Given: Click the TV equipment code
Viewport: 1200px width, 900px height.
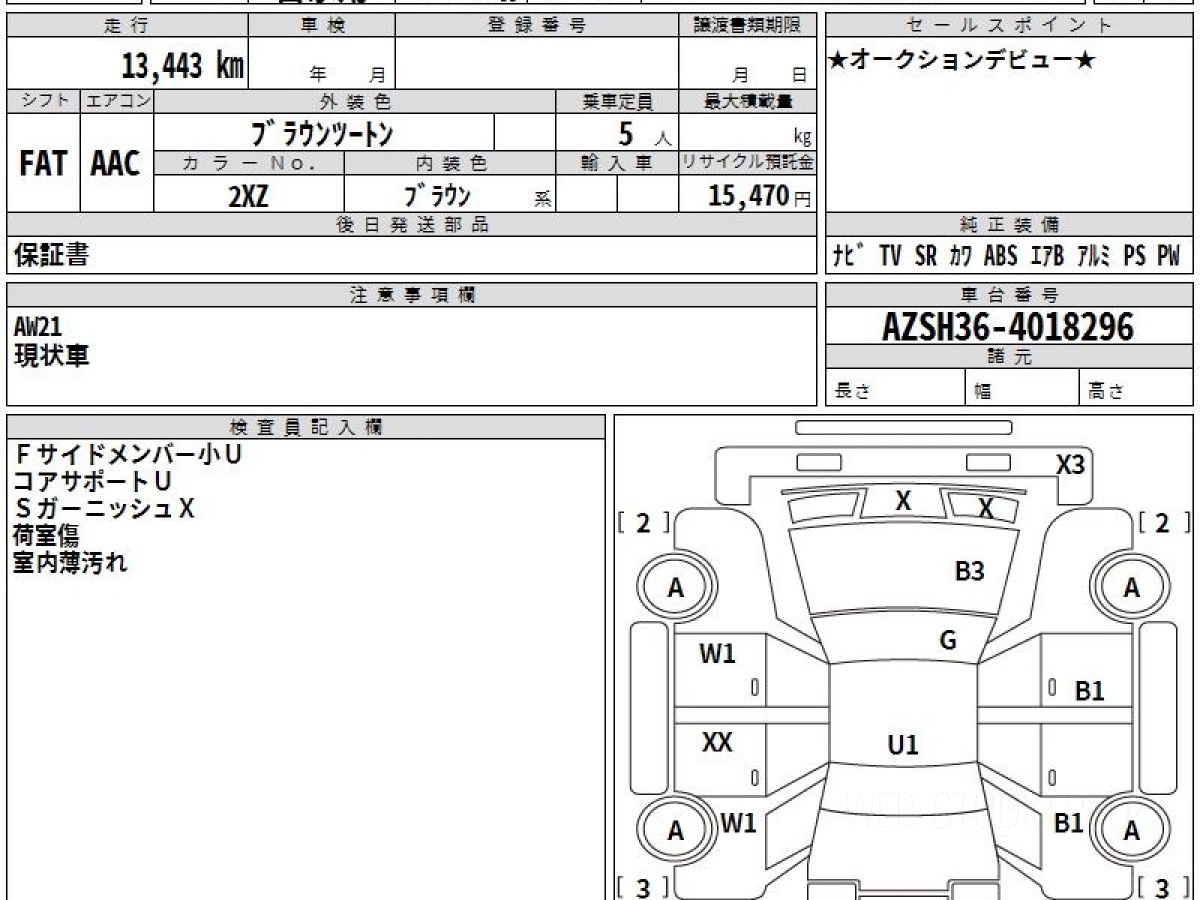Looking at the screenshot, I should tap(891, 256).
